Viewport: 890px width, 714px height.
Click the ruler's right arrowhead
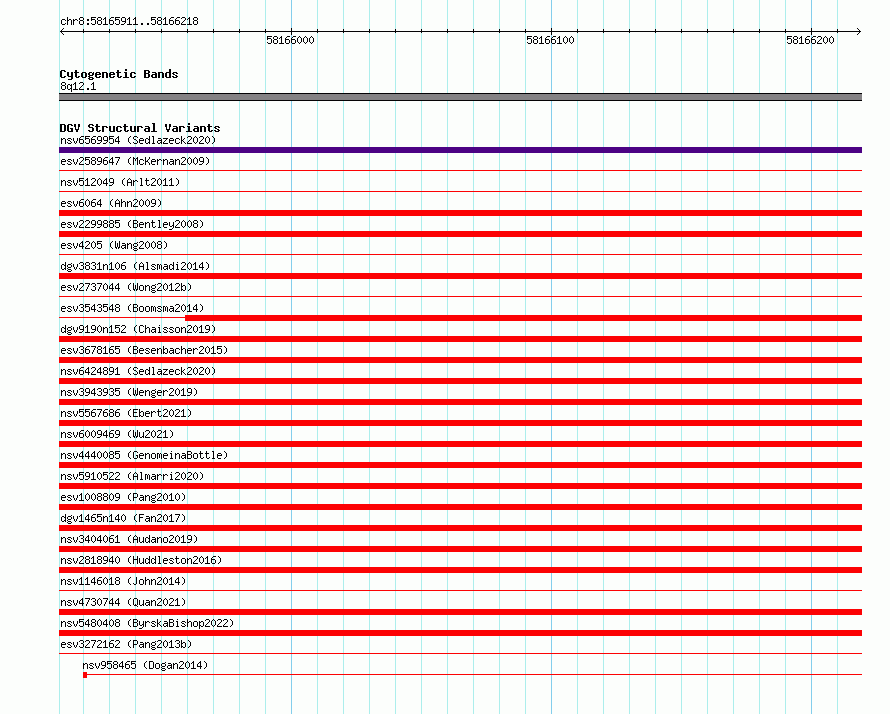coord(859,31)
